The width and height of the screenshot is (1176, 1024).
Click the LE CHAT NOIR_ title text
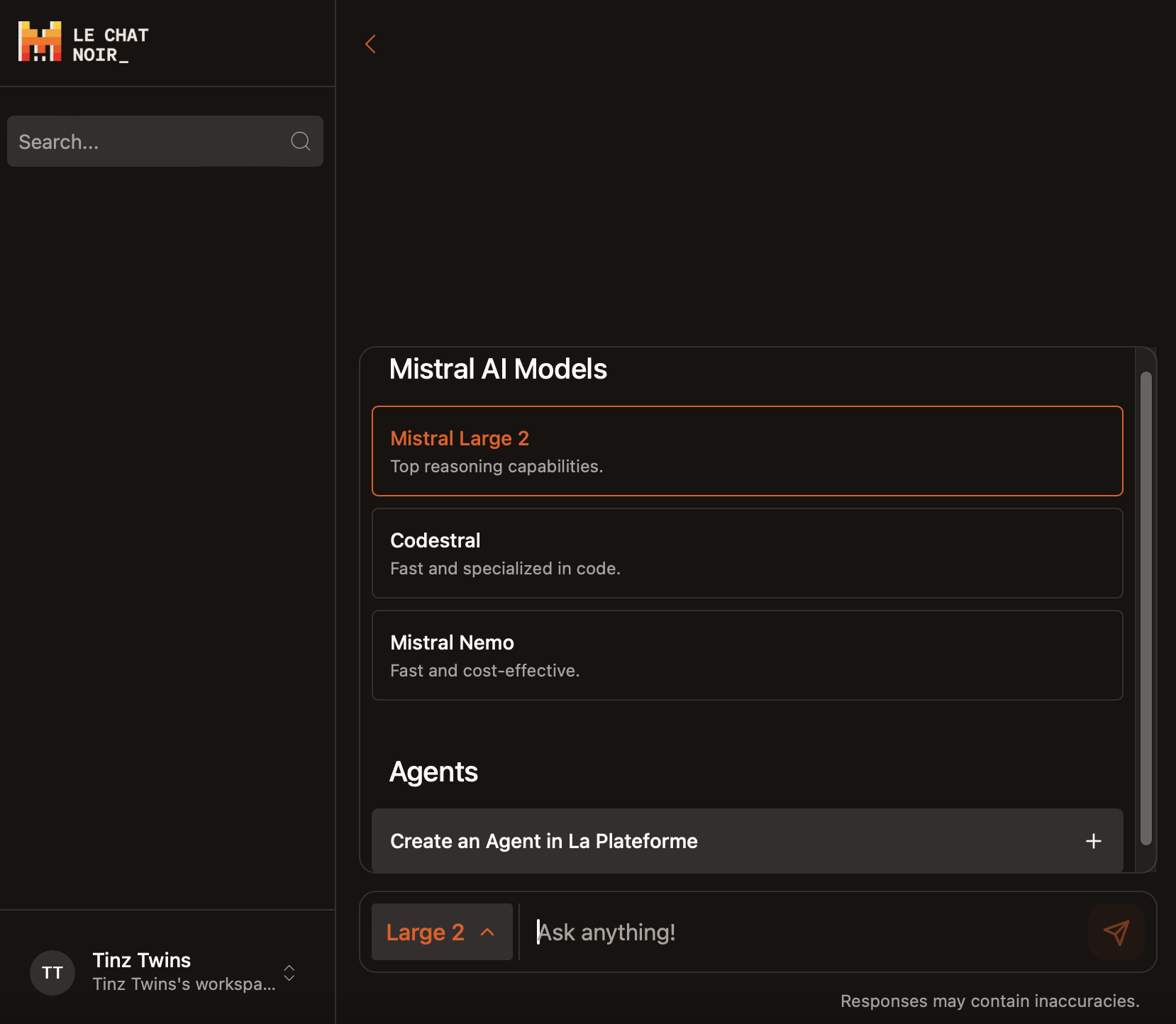pyautogui.click(x=111, y=45)
